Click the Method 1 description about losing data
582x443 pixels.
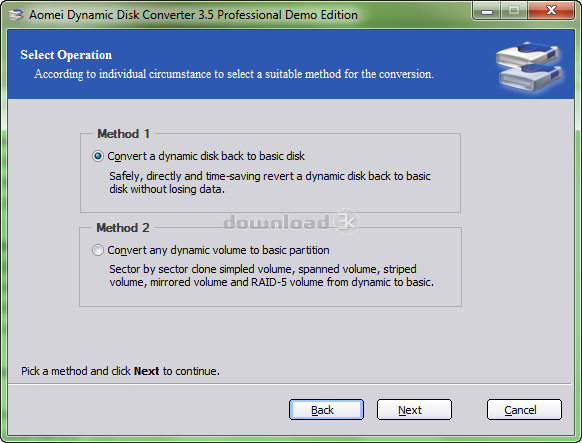[x=270, y=183]
